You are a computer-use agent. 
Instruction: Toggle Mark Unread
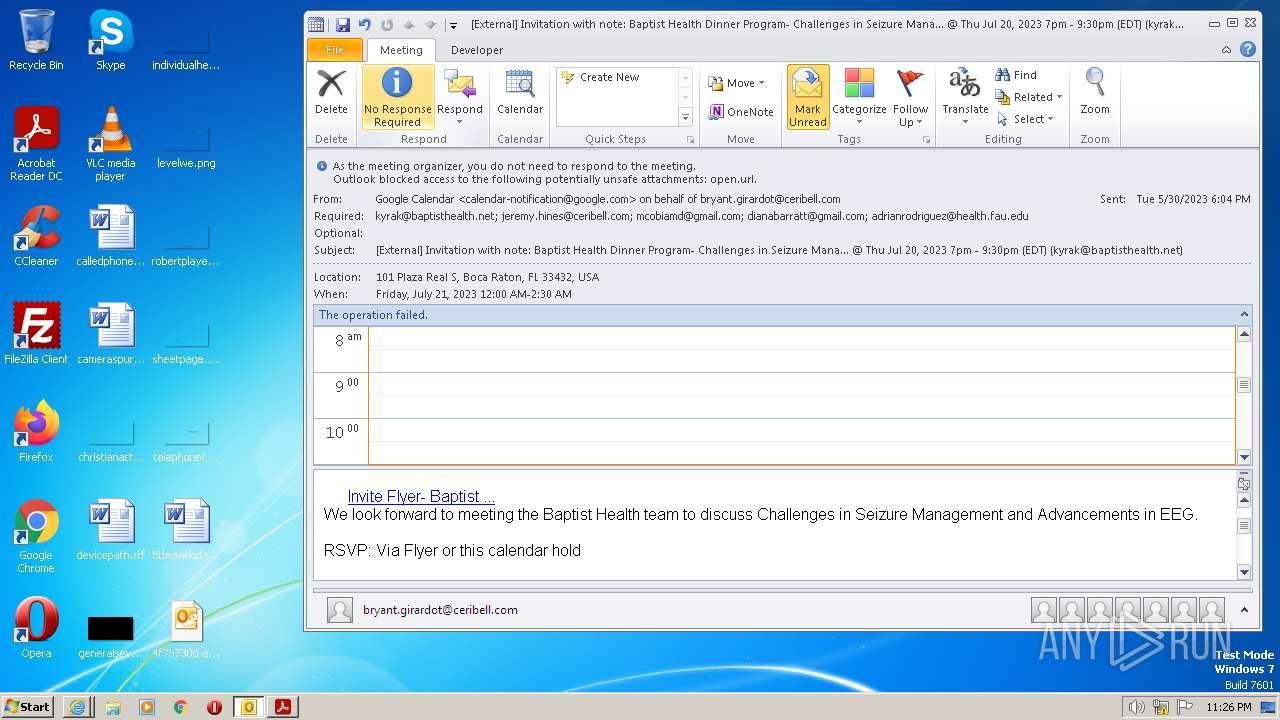[x=808, y=97]
